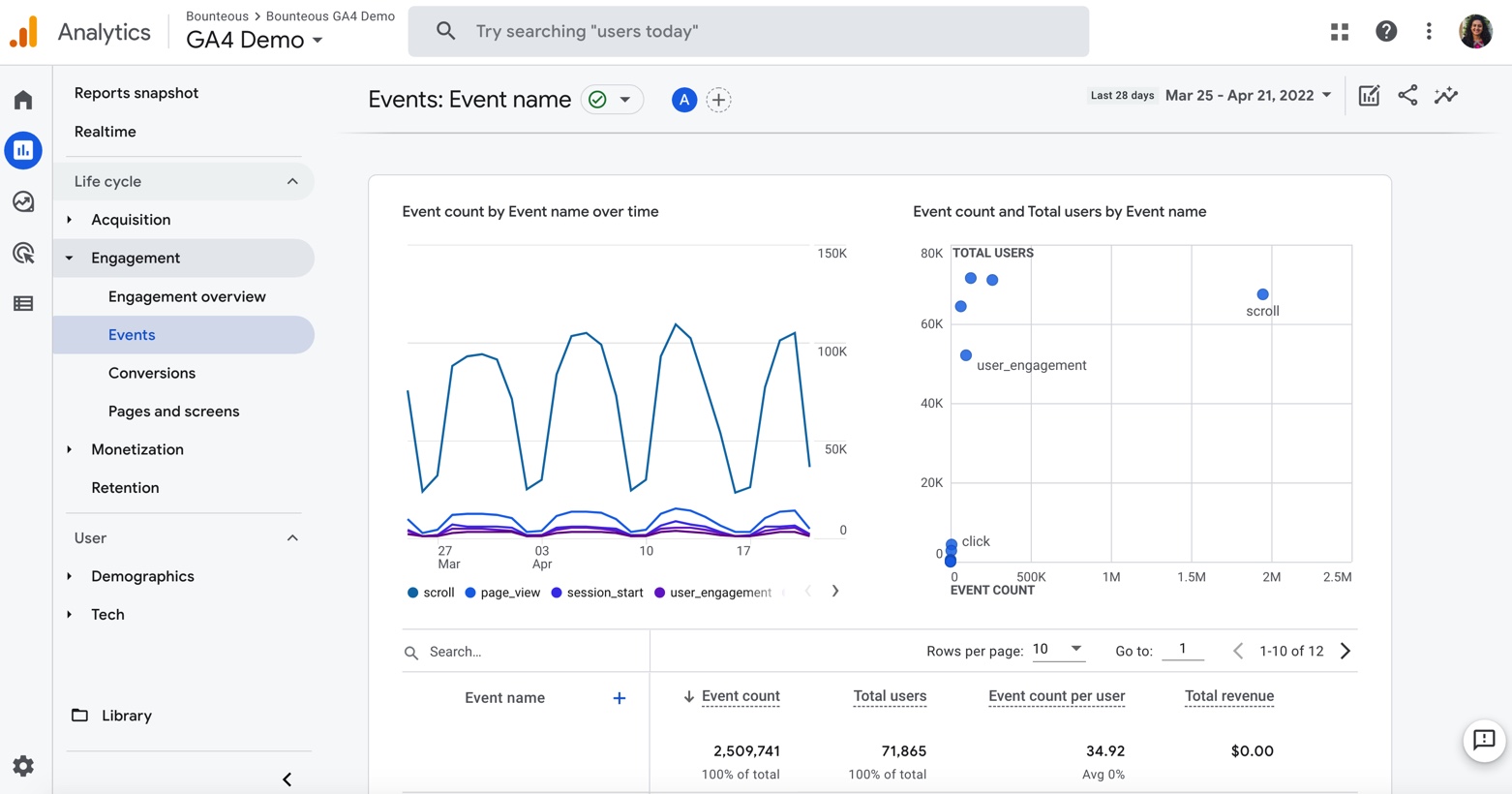The height and width of the screenshot is (794, 1512).
Task: Open the date range dropdown
Action: pos(1248,95)
